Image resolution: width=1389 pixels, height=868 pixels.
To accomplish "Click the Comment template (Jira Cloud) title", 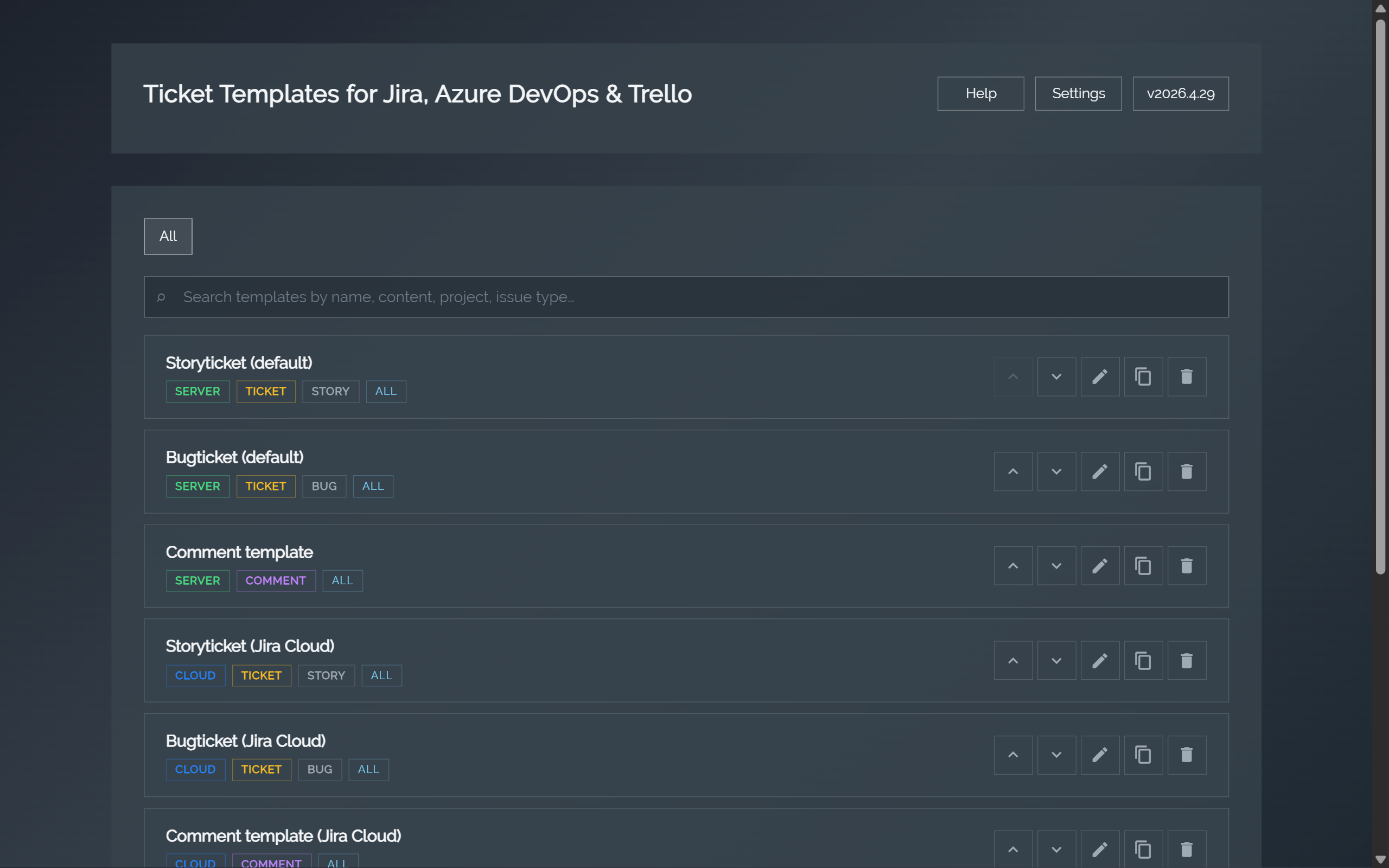I will click(283, 836).
